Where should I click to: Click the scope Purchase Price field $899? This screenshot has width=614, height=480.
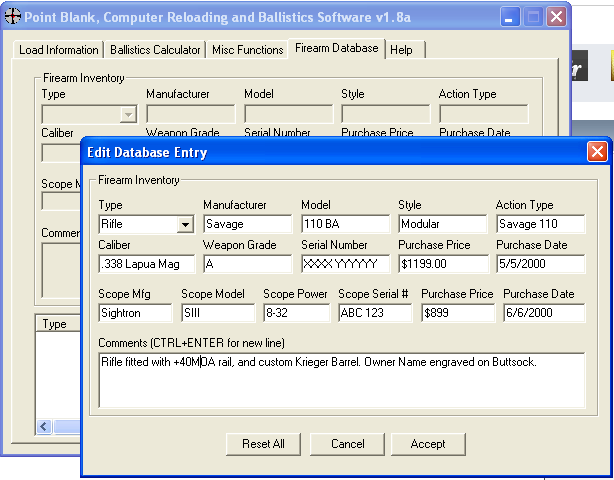click(x=458, y=313)
